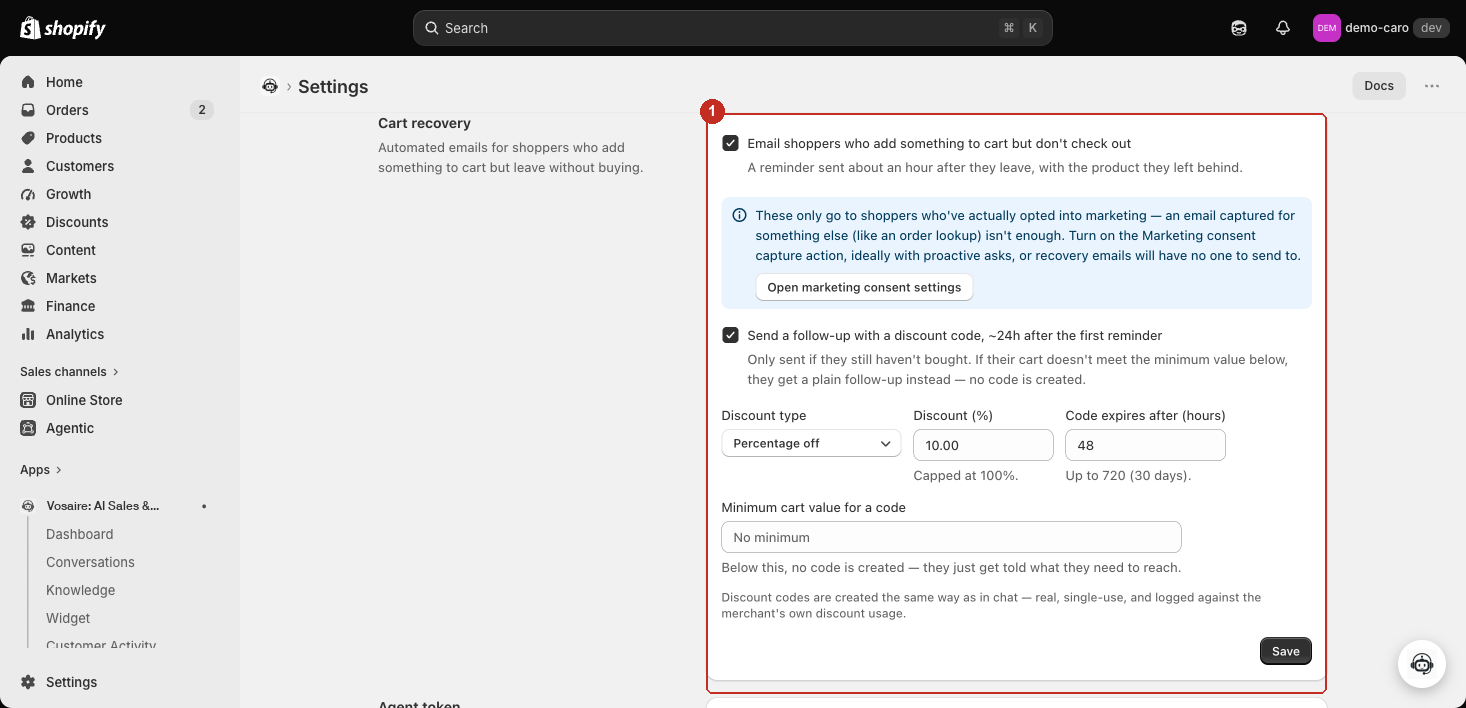
Task: Click the info icon in marketing notice
Action: [740, 215]
